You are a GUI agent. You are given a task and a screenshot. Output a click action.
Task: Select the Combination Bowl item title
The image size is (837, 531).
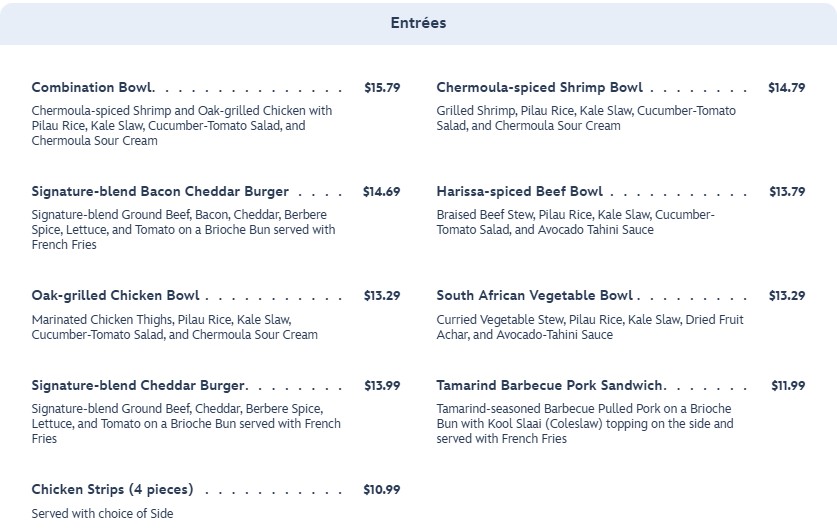coord(92,88)
